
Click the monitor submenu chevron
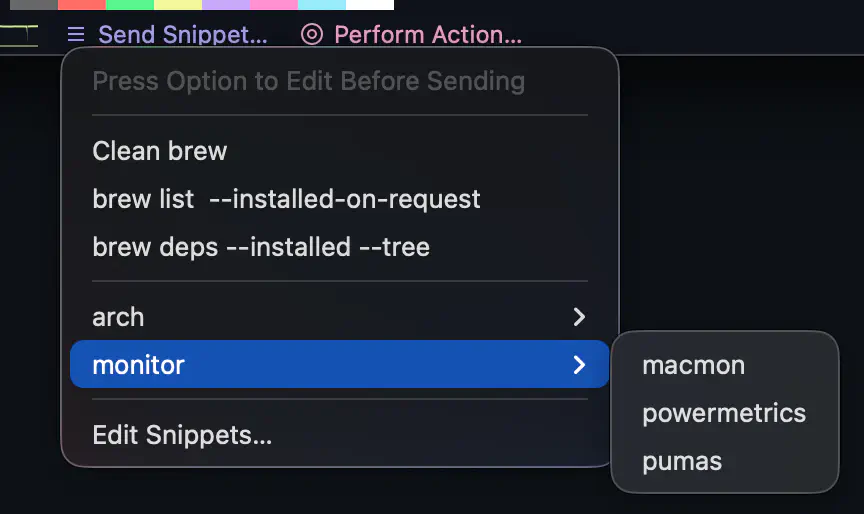pos(579,365)
